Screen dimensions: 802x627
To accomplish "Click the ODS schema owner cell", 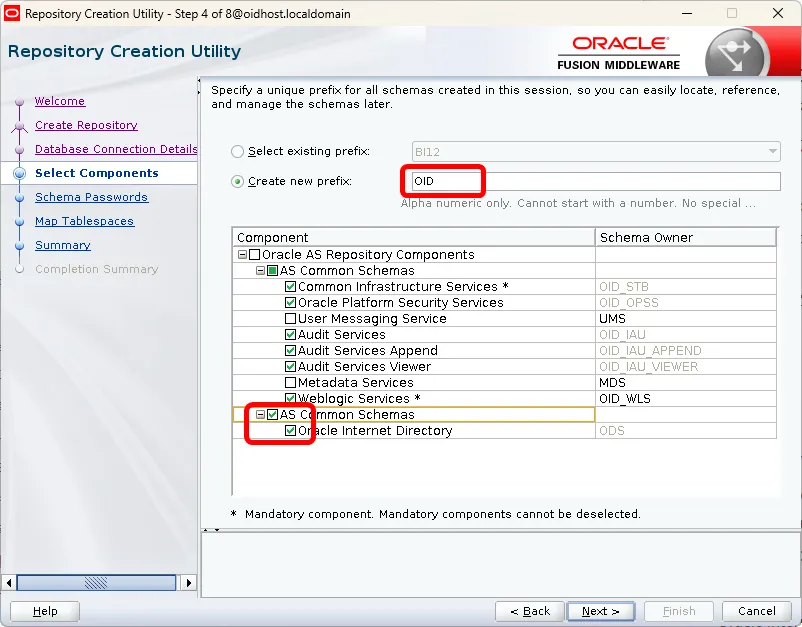I will [686, 431].
